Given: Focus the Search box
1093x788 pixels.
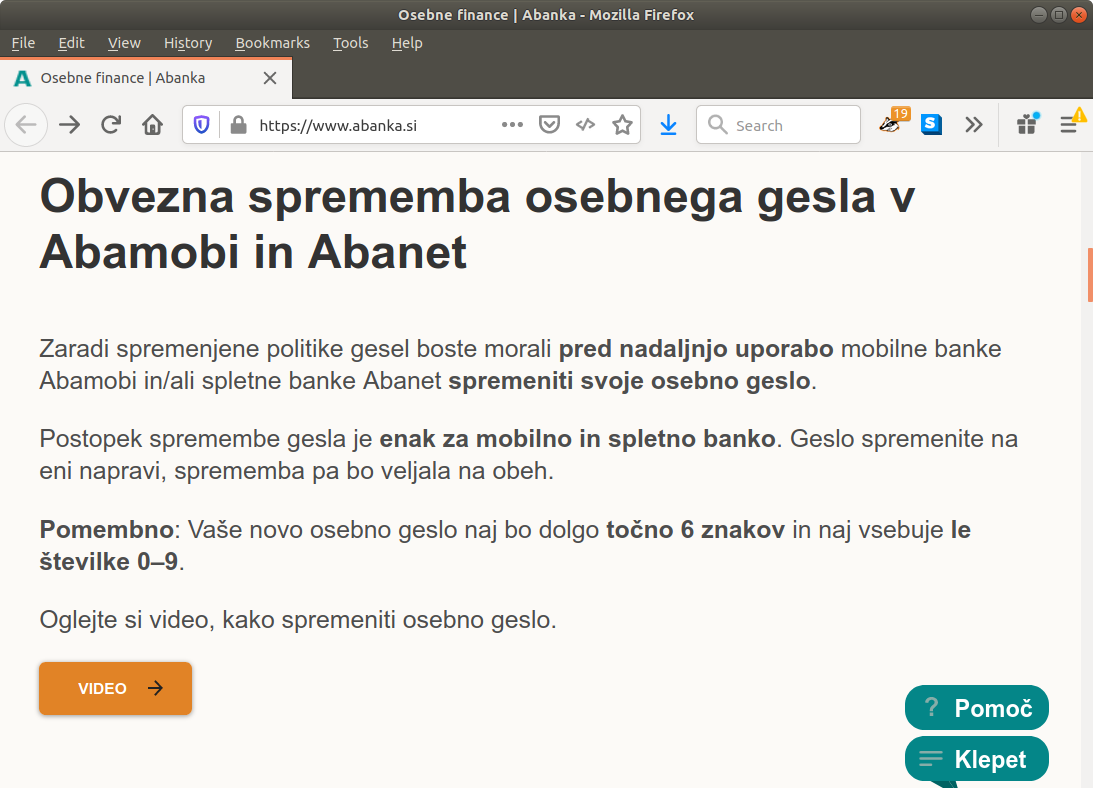Looking at the screenshot, I should 779,126.
